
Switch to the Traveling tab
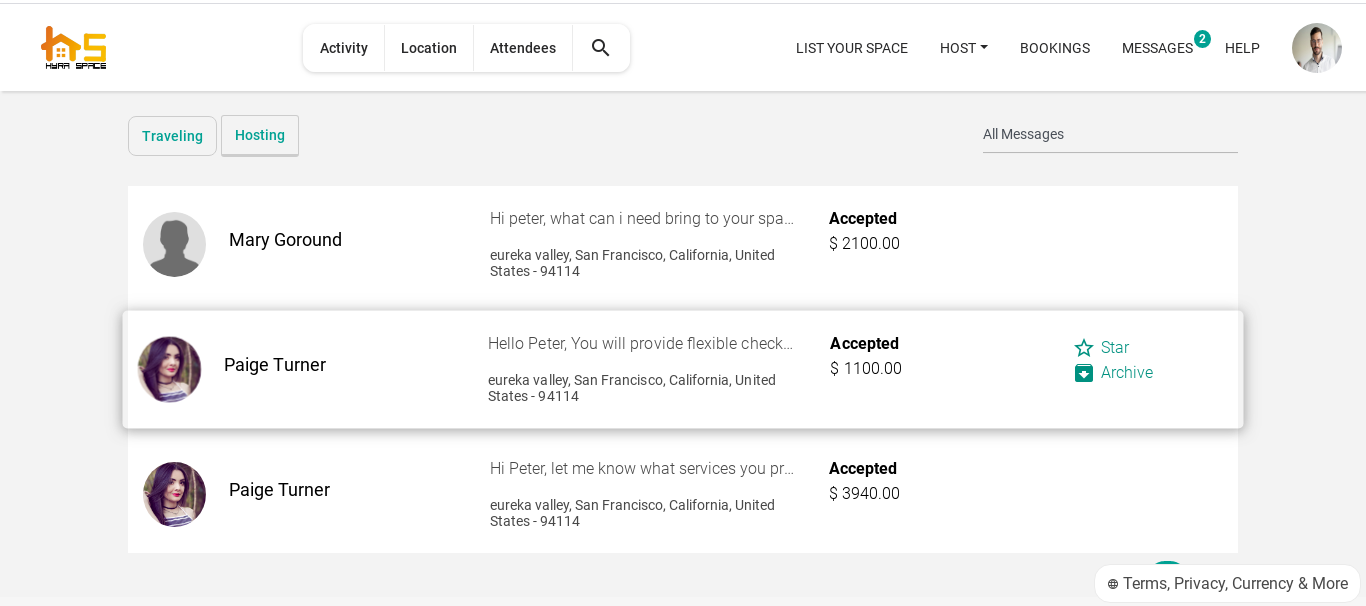[172, 136]
